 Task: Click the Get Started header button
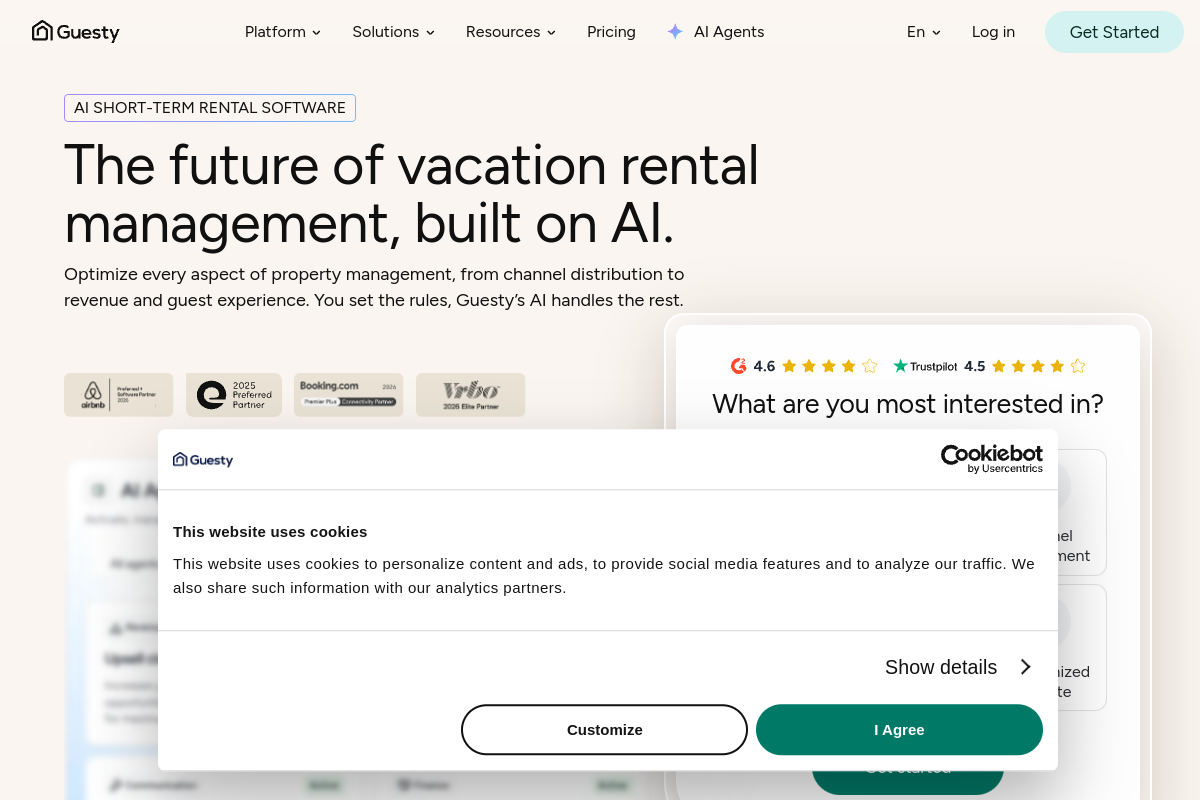[x=1114, y=32]
